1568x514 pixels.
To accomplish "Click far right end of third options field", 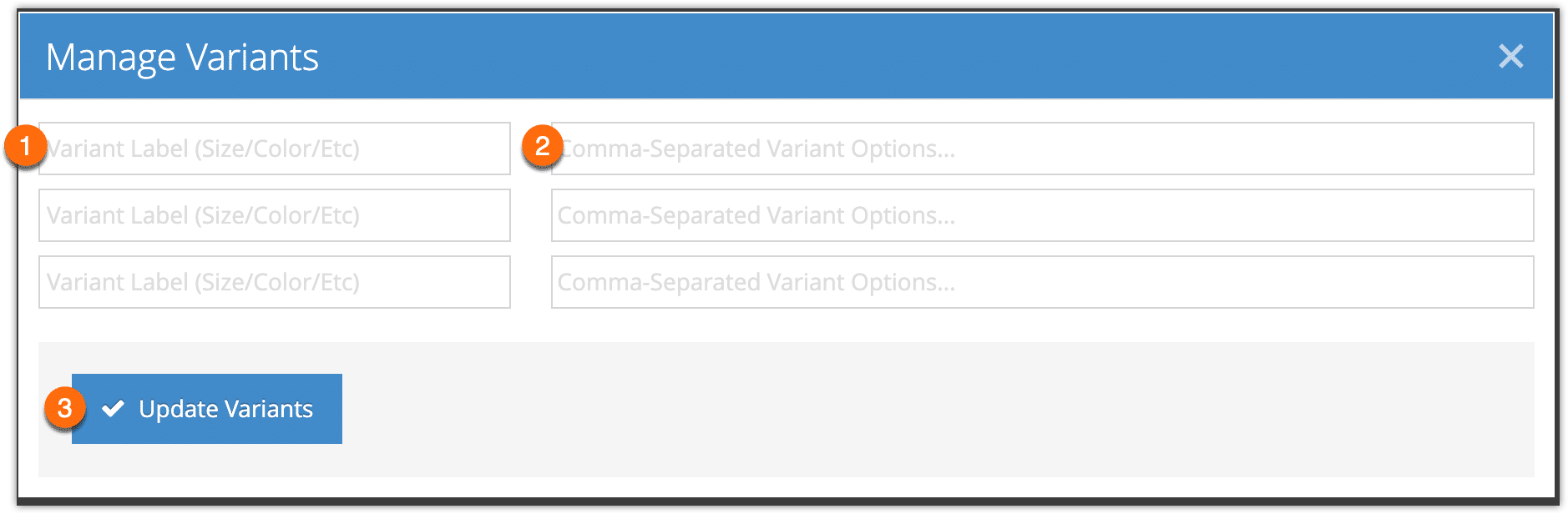I will click(1503, 282).
